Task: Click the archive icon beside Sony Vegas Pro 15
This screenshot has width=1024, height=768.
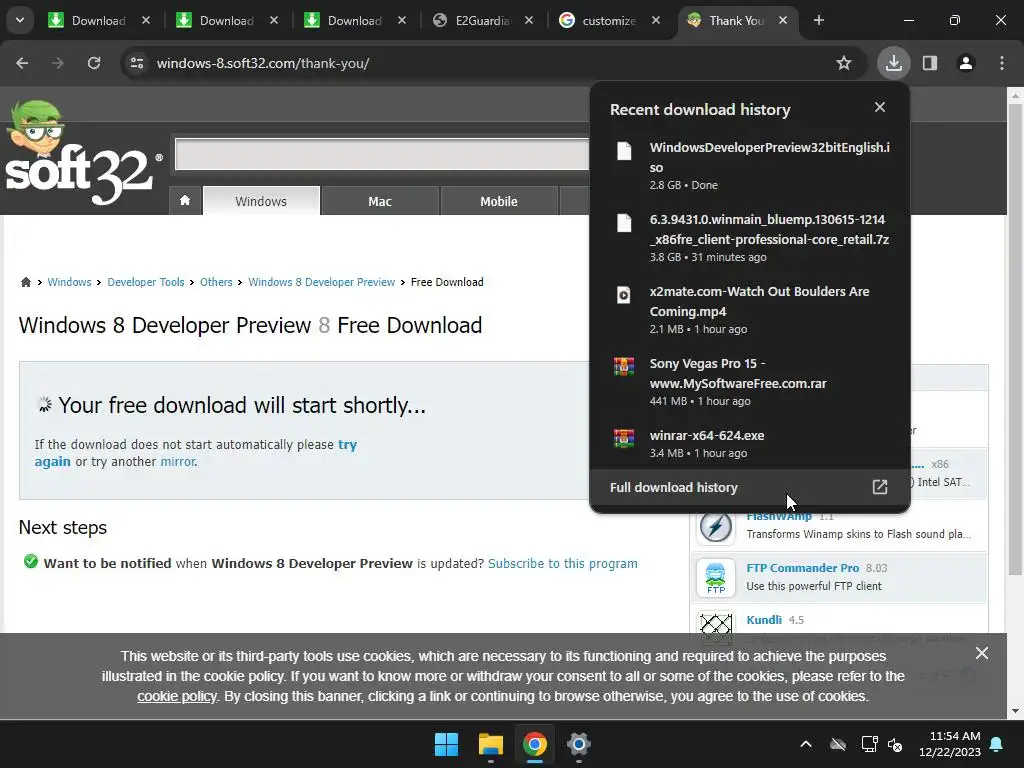Action: point(624,366)
